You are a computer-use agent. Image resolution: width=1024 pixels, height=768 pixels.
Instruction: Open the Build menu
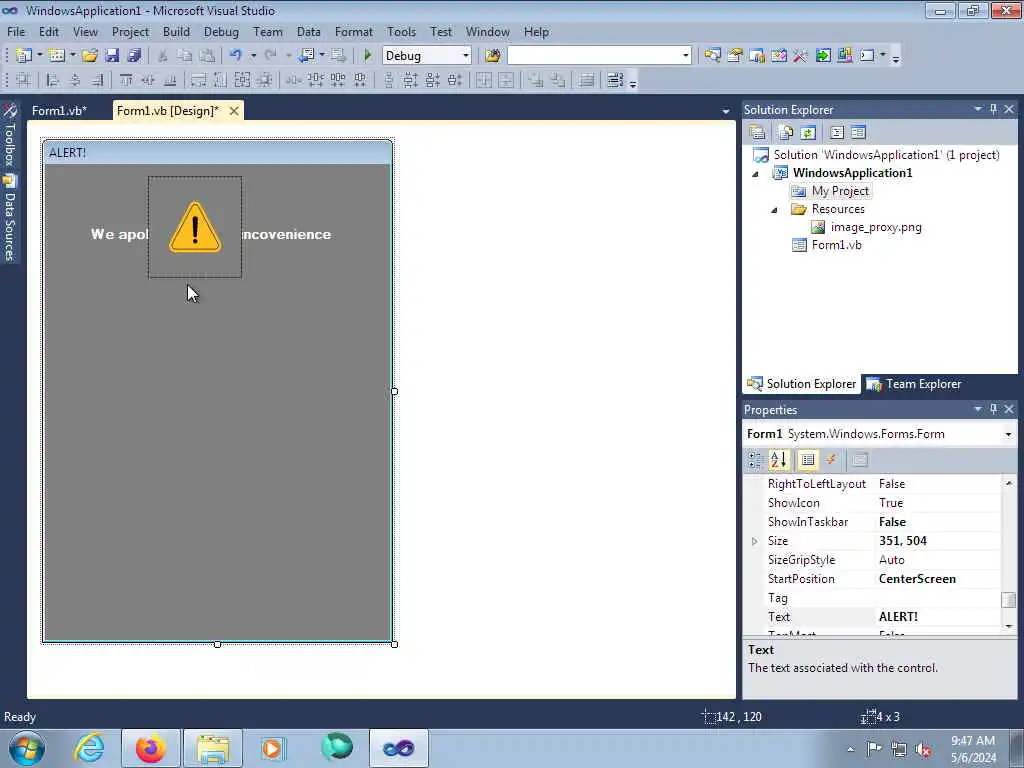(x=176, y=31)
